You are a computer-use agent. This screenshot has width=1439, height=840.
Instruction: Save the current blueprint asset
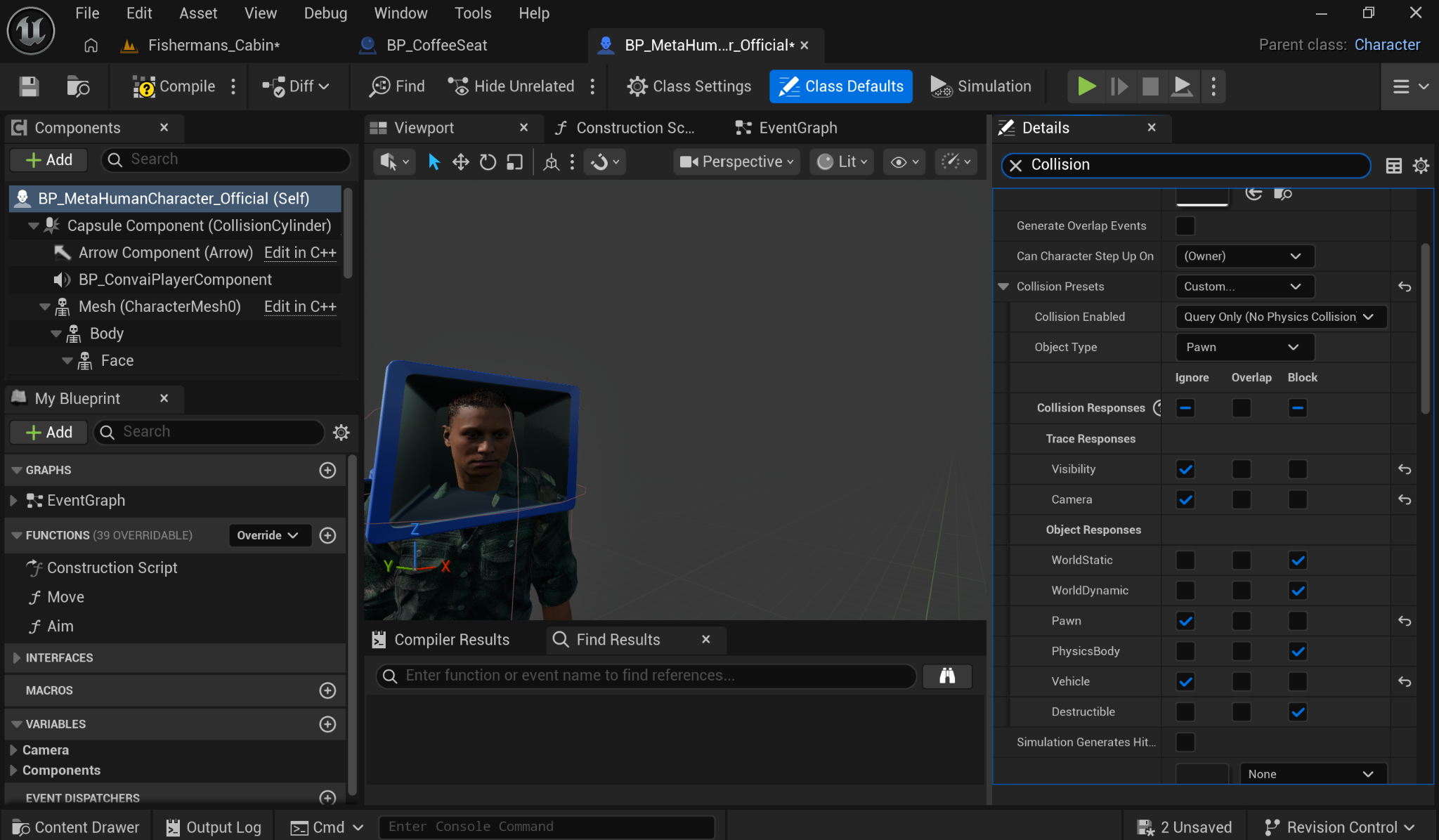[x=29, y=86]
